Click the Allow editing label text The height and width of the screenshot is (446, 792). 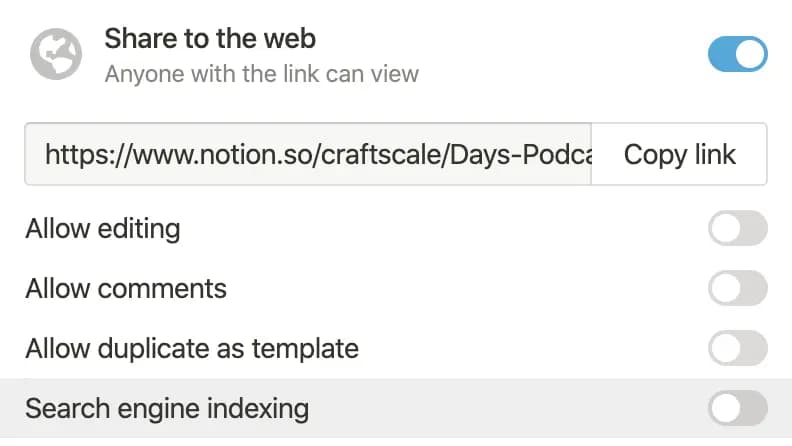pos(103,229)
